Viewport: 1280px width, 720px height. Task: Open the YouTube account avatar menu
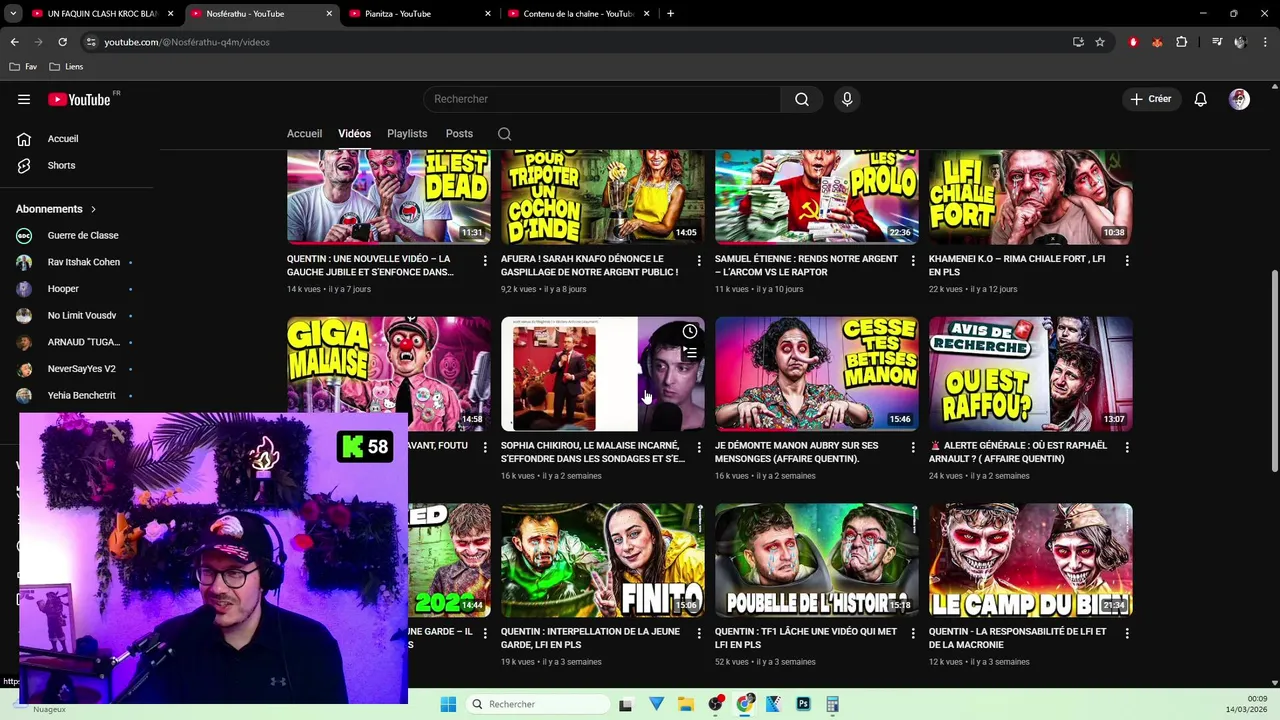pos(1239,99)
